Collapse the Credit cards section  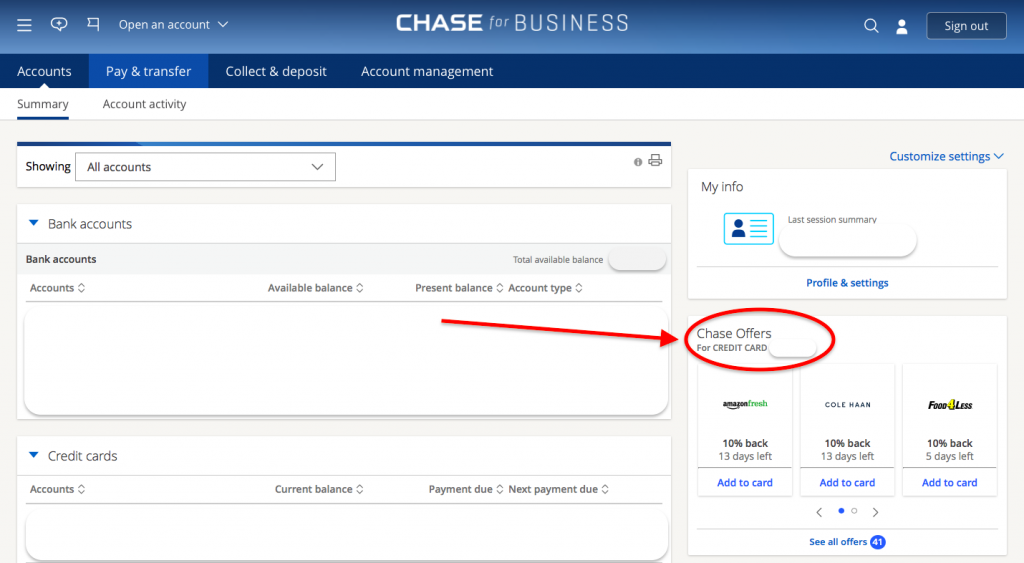coord(33,455)
